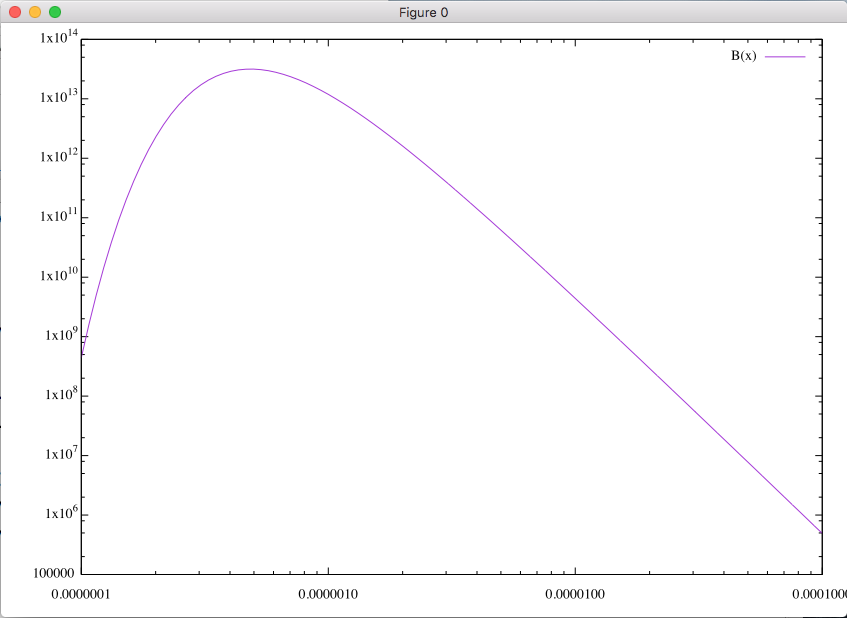Click the peak of the B(x) curve
The image size is (847, 618).
[x=250, y=69]
